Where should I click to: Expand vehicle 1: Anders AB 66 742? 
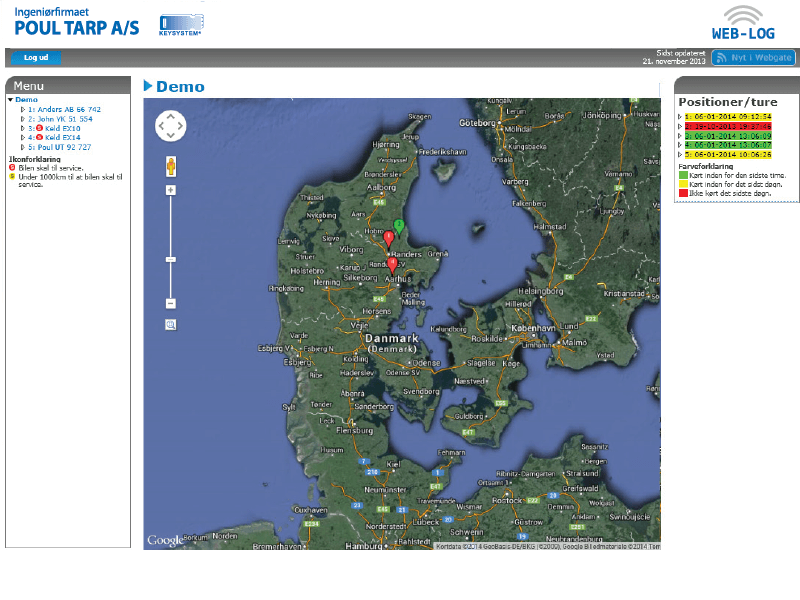click(x=23, y=110)
